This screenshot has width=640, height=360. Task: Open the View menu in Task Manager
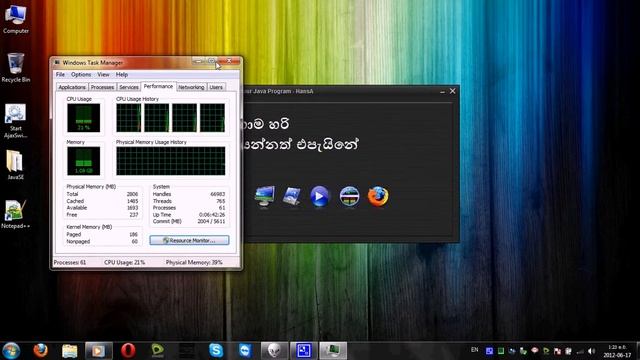[103, 75]
